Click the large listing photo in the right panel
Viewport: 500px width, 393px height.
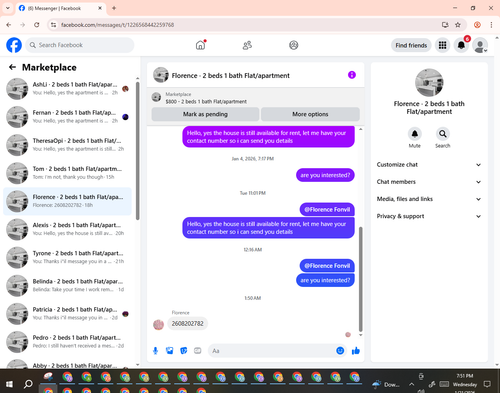(x=429, y=83)
